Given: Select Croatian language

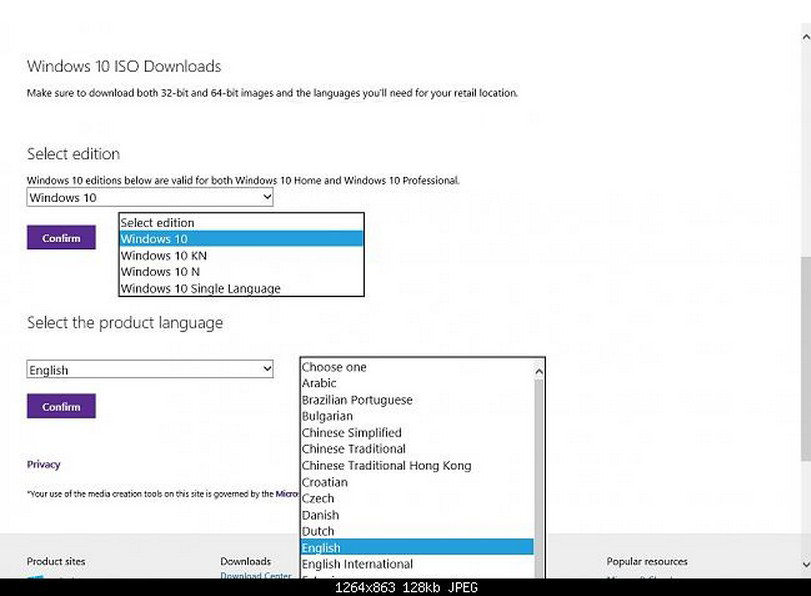Looking at the screenshot, I should click(x=417, y=482).
